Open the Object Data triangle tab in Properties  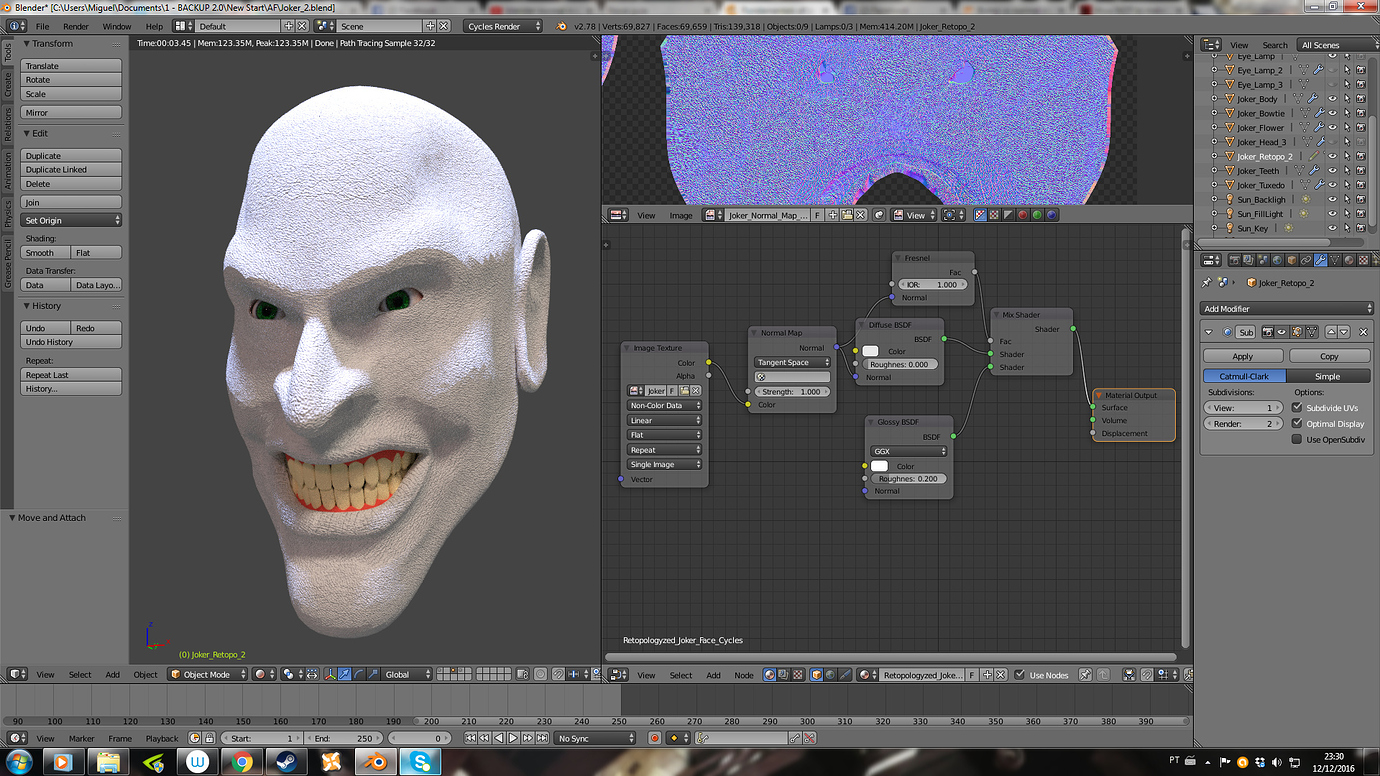[x=1335, y=261]
